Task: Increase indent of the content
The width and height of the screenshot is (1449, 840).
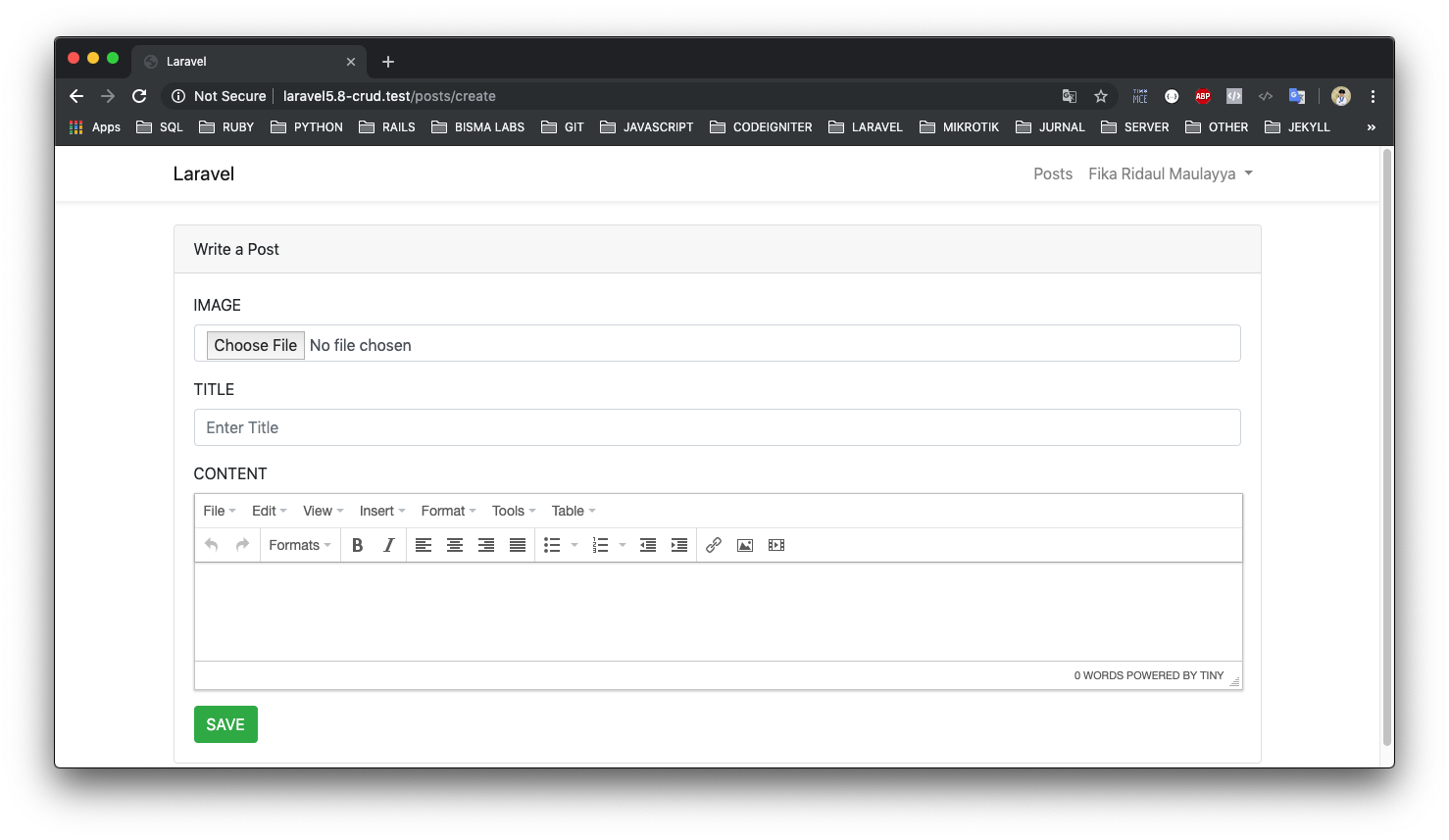Action: coord(679,545)
